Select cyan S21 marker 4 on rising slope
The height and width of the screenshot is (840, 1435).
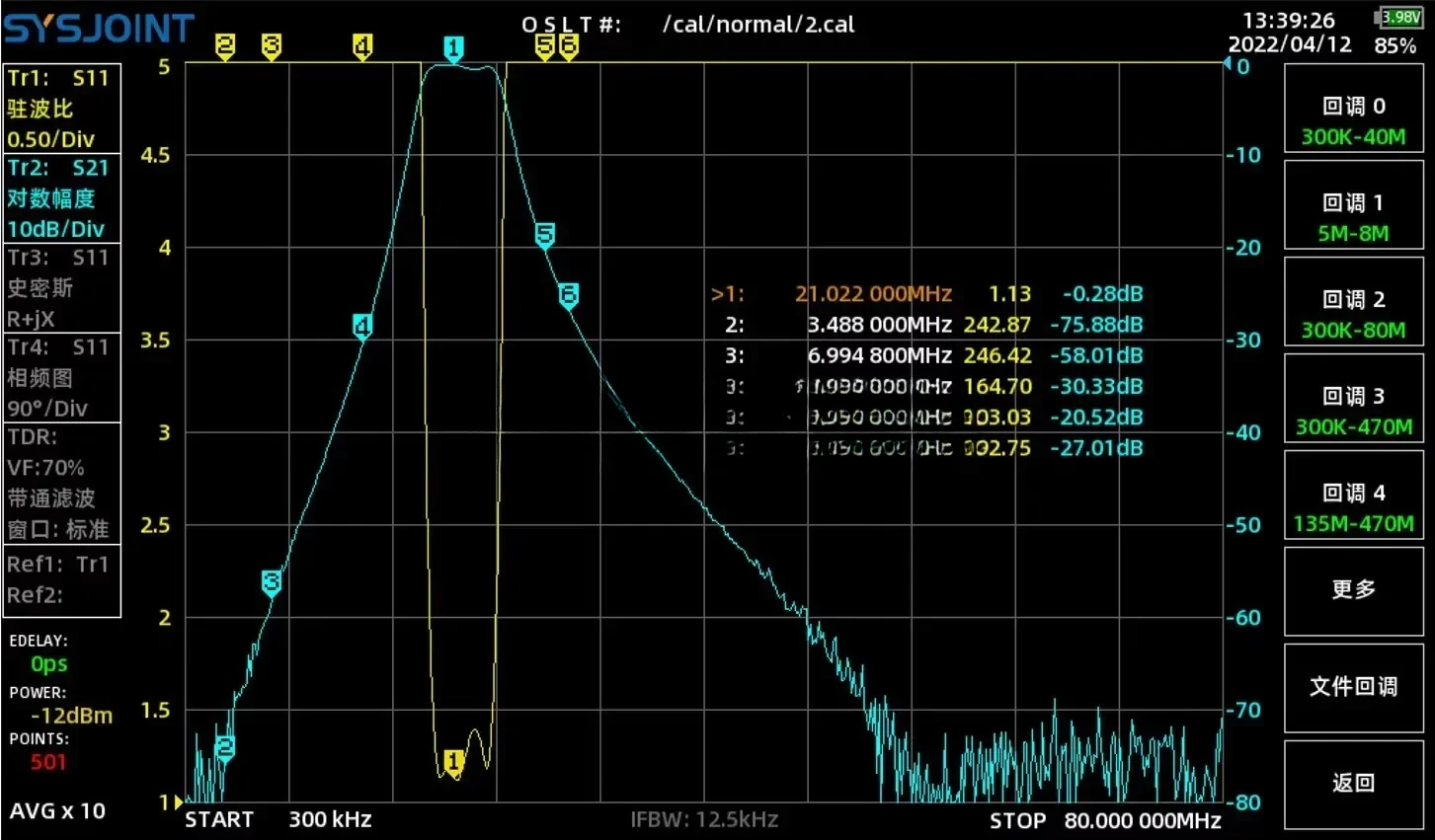click(362, 327)
